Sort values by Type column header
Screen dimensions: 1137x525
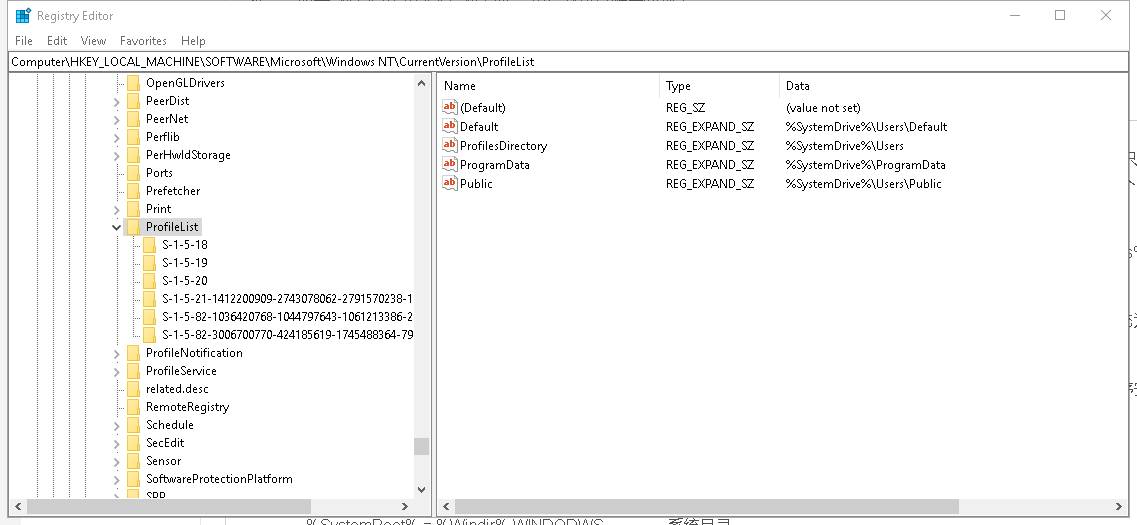point(720,86)
